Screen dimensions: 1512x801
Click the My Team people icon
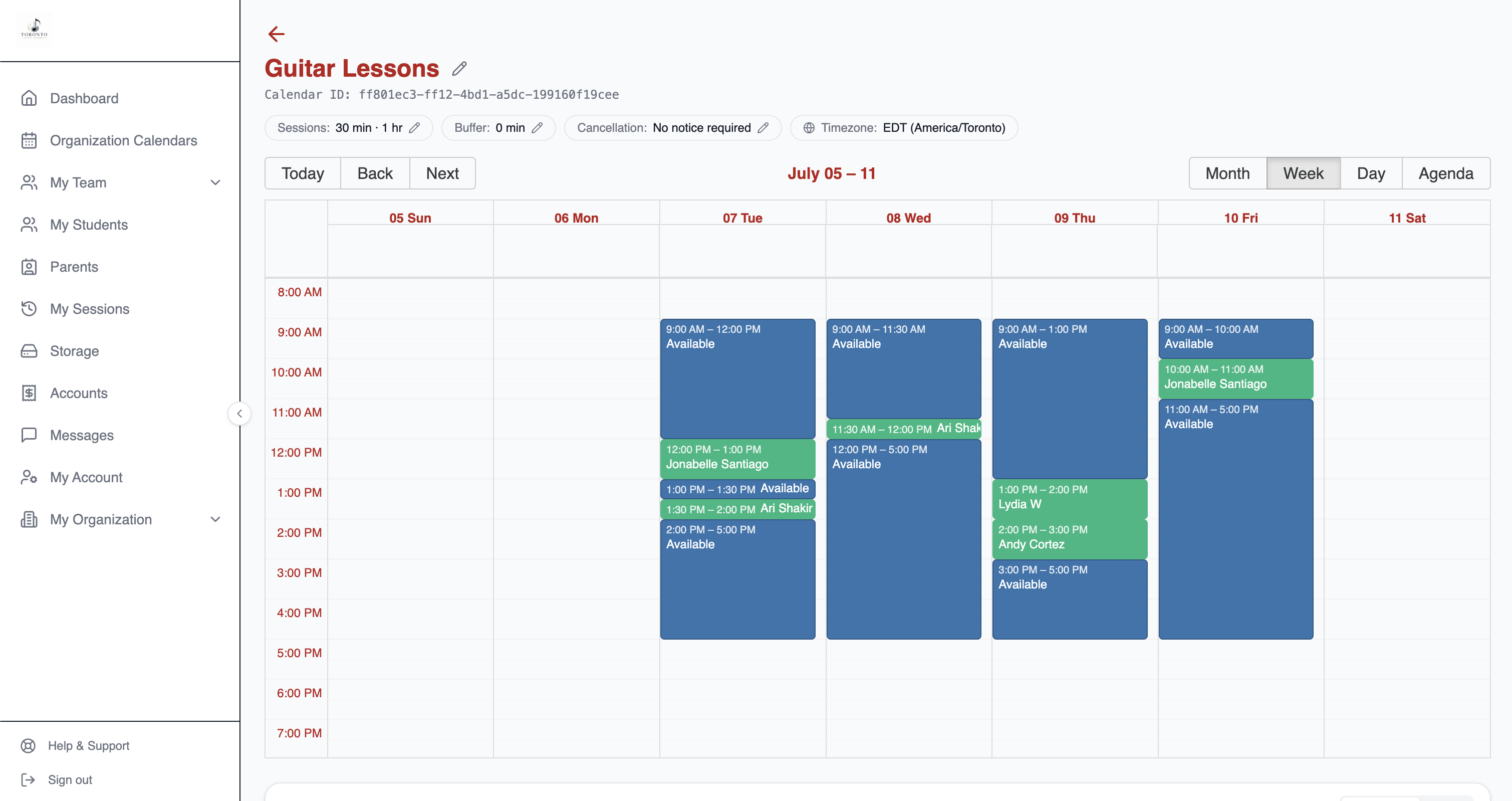point(29,182)
